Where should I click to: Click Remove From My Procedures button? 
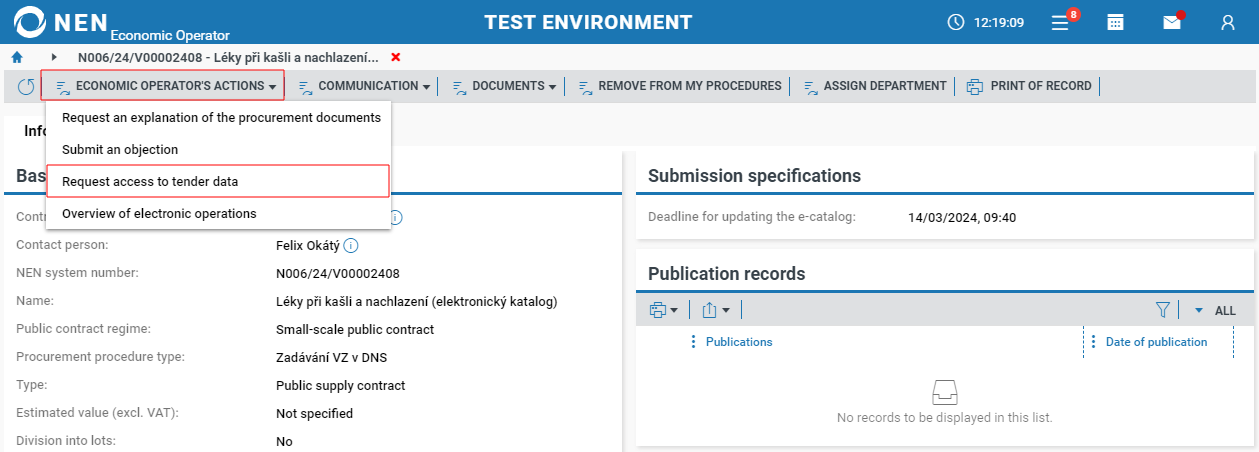click(680, 86)
